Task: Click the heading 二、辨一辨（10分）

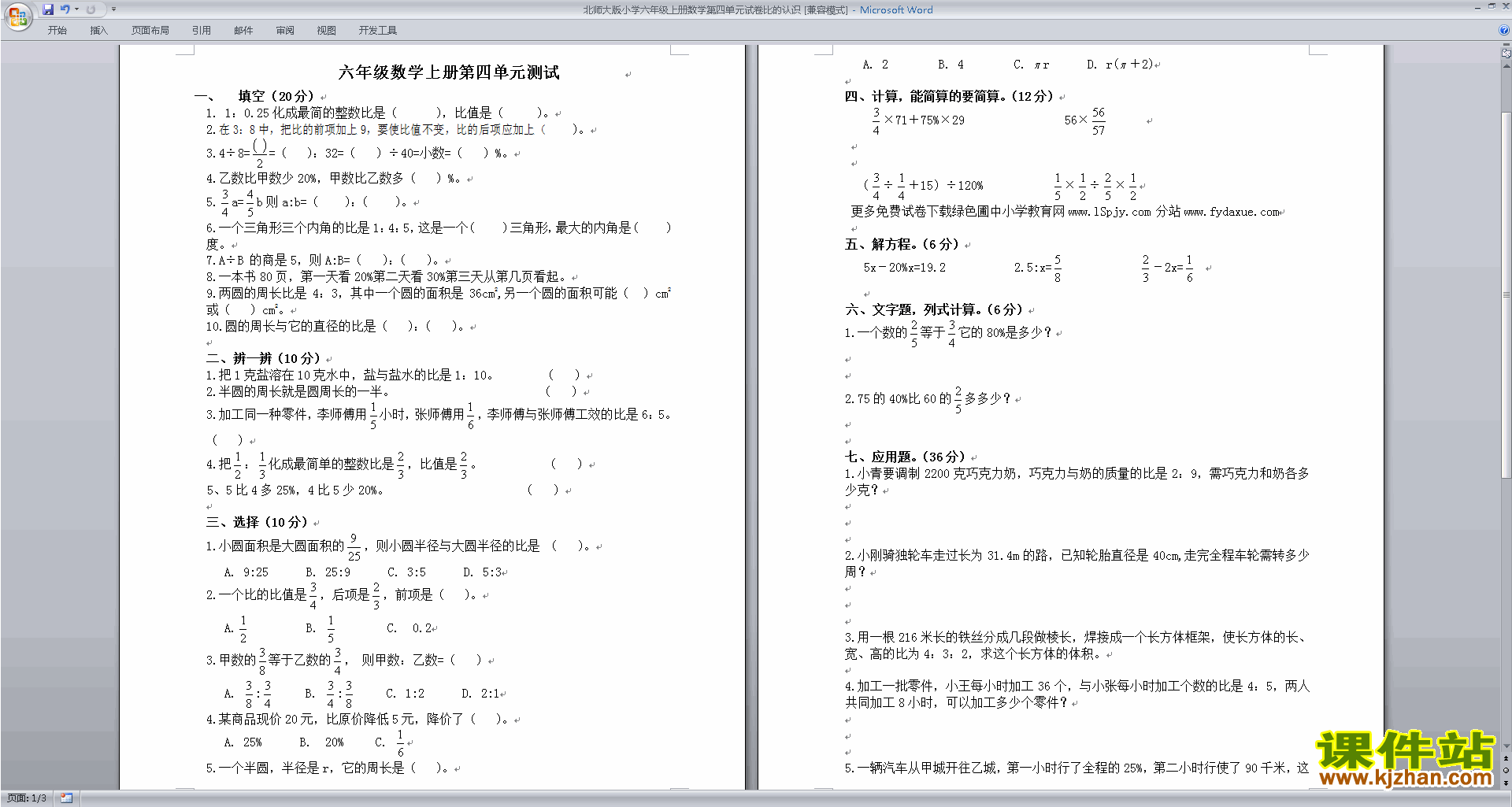Action: pos(263,358)
